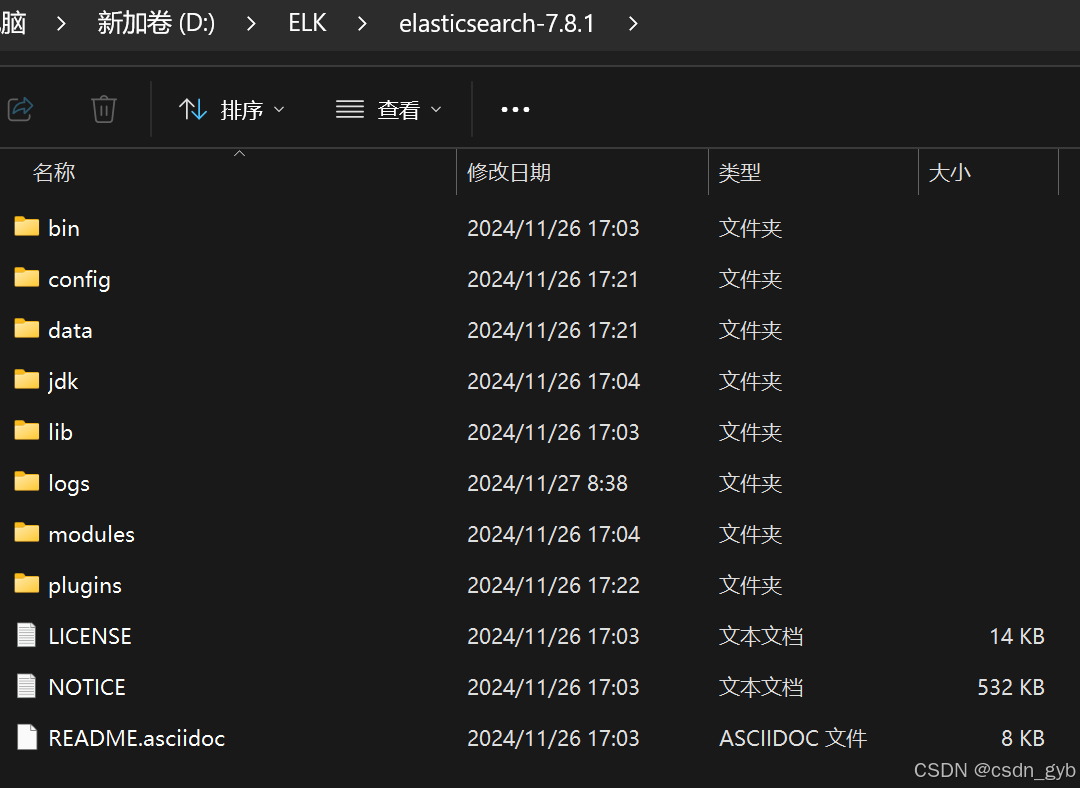This screenshot has height=788, width=1080.
Task: Click the data folder name
Action: tap(70, 330)
